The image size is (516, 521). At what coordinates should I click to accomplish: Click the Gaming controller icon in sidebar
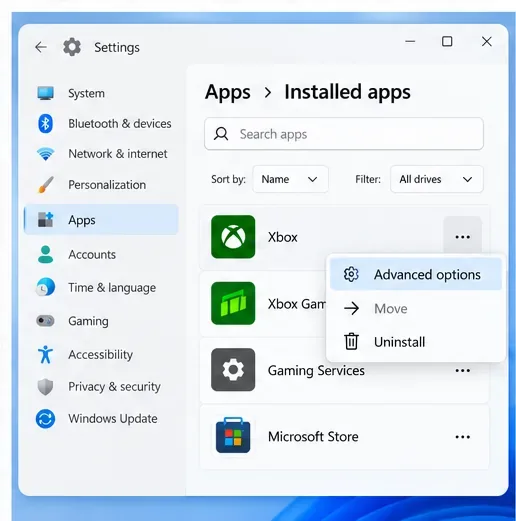[45, 321]
